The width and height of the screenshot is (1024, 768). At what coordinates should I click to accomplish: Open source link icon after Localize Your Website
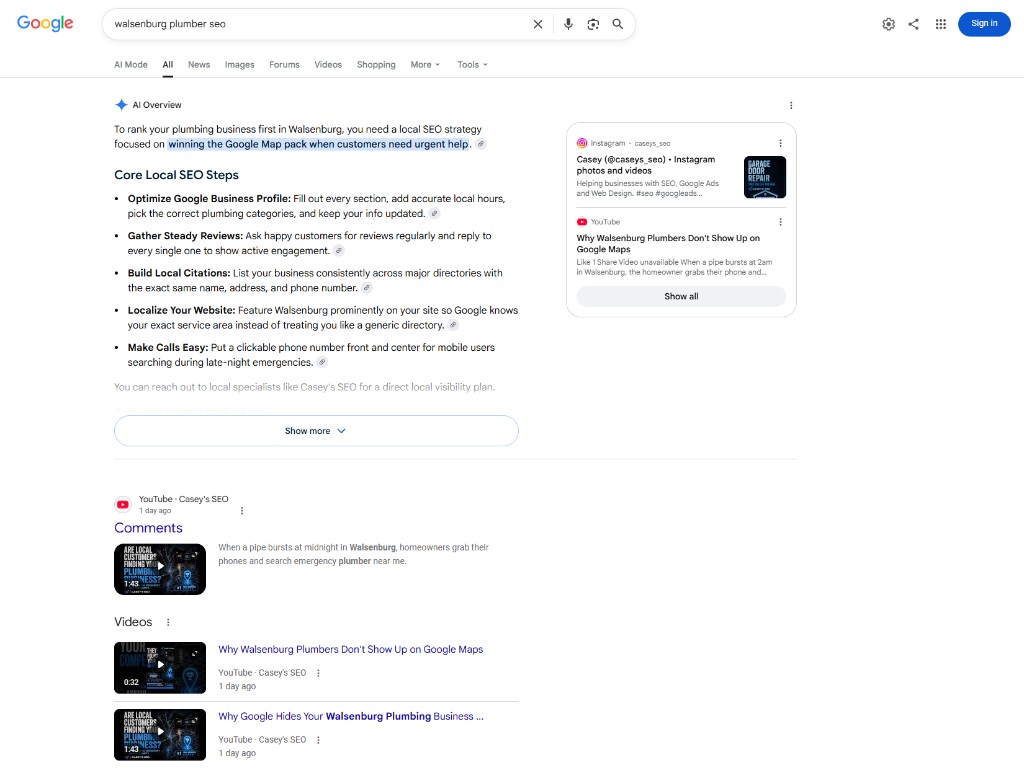pyautogui.click(x=453, y=325)
